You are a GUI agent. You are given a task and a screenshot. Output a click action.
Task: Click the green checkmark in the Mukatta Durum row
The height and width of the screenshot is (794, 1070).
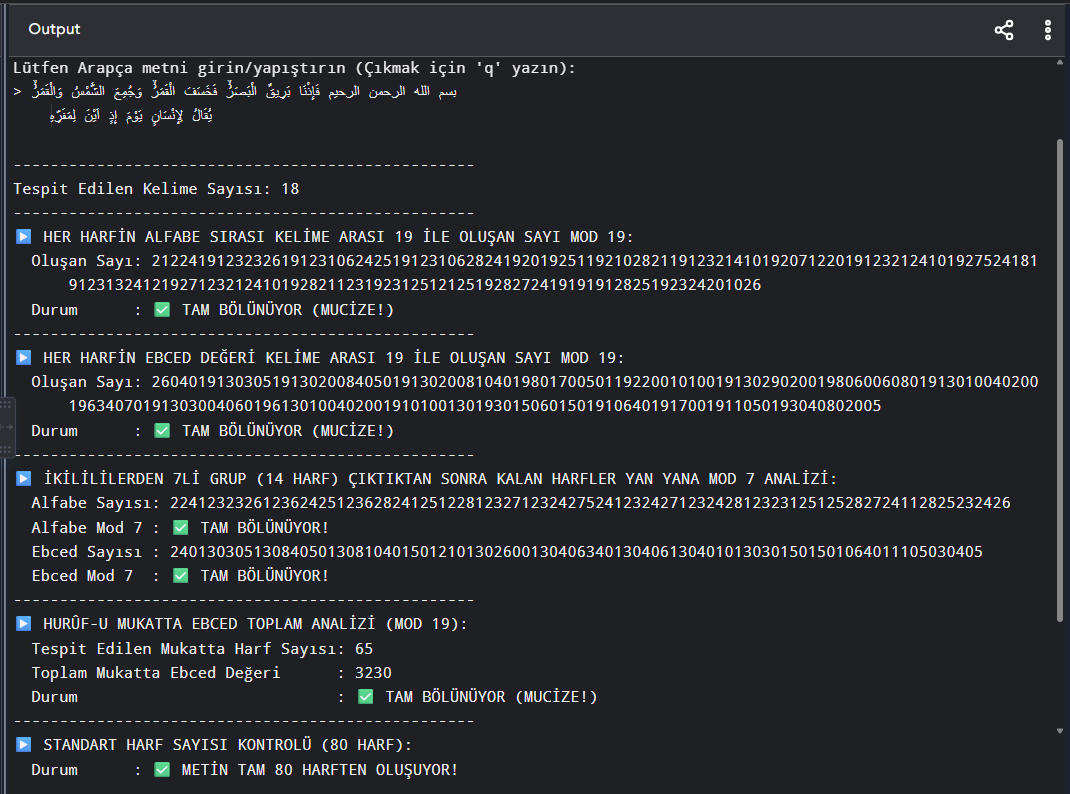click(366, 696)
